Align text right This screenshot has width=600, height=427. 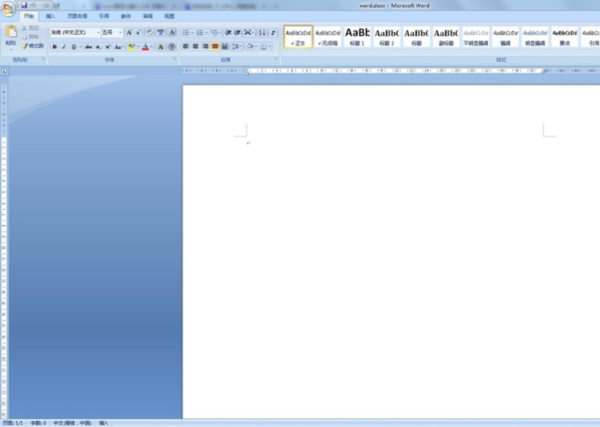[x=205, y=46]
